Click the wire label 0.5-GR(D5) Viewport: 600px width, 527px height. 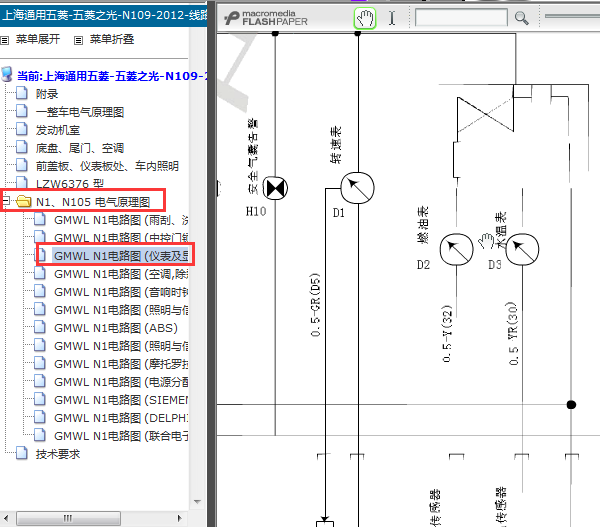point(315,305)
